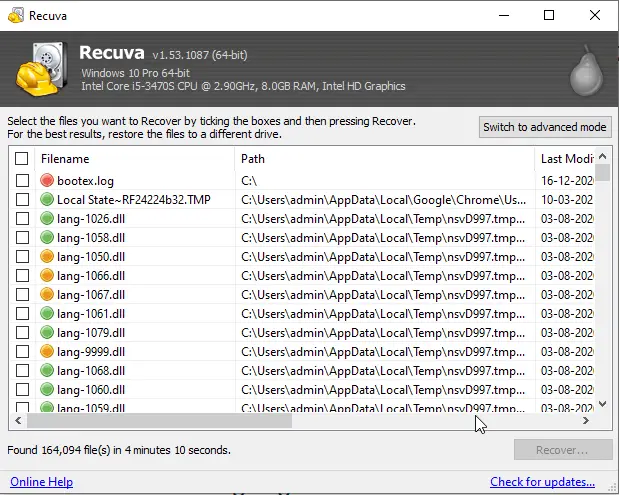The image size is (619, 495).
Task: Click green status dot for Local State~RF24224b32.TMP
Action: [x=47, y=199]
